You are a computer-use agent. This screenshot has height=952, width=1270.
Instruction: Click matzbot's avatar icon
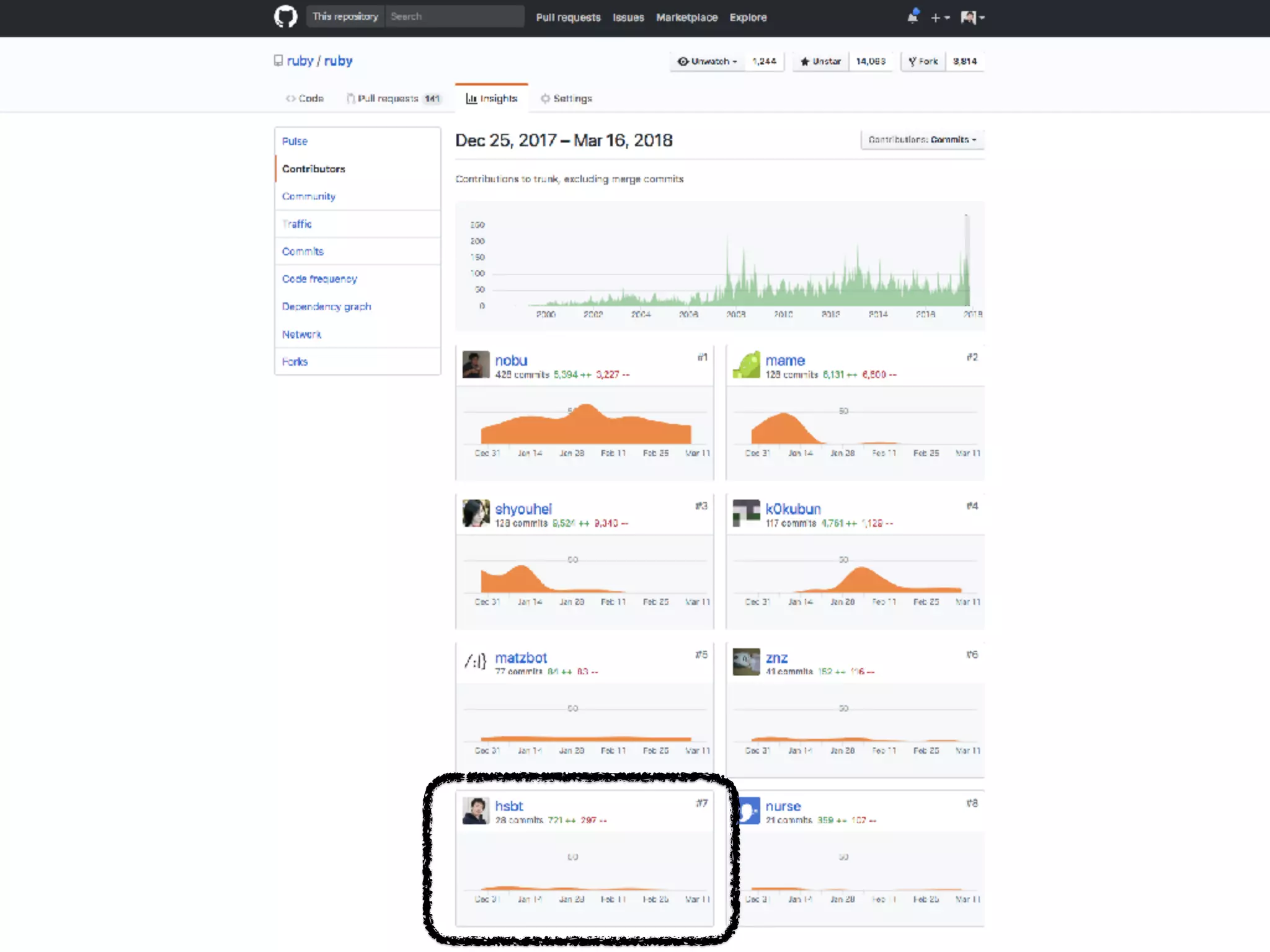point(476,662)
